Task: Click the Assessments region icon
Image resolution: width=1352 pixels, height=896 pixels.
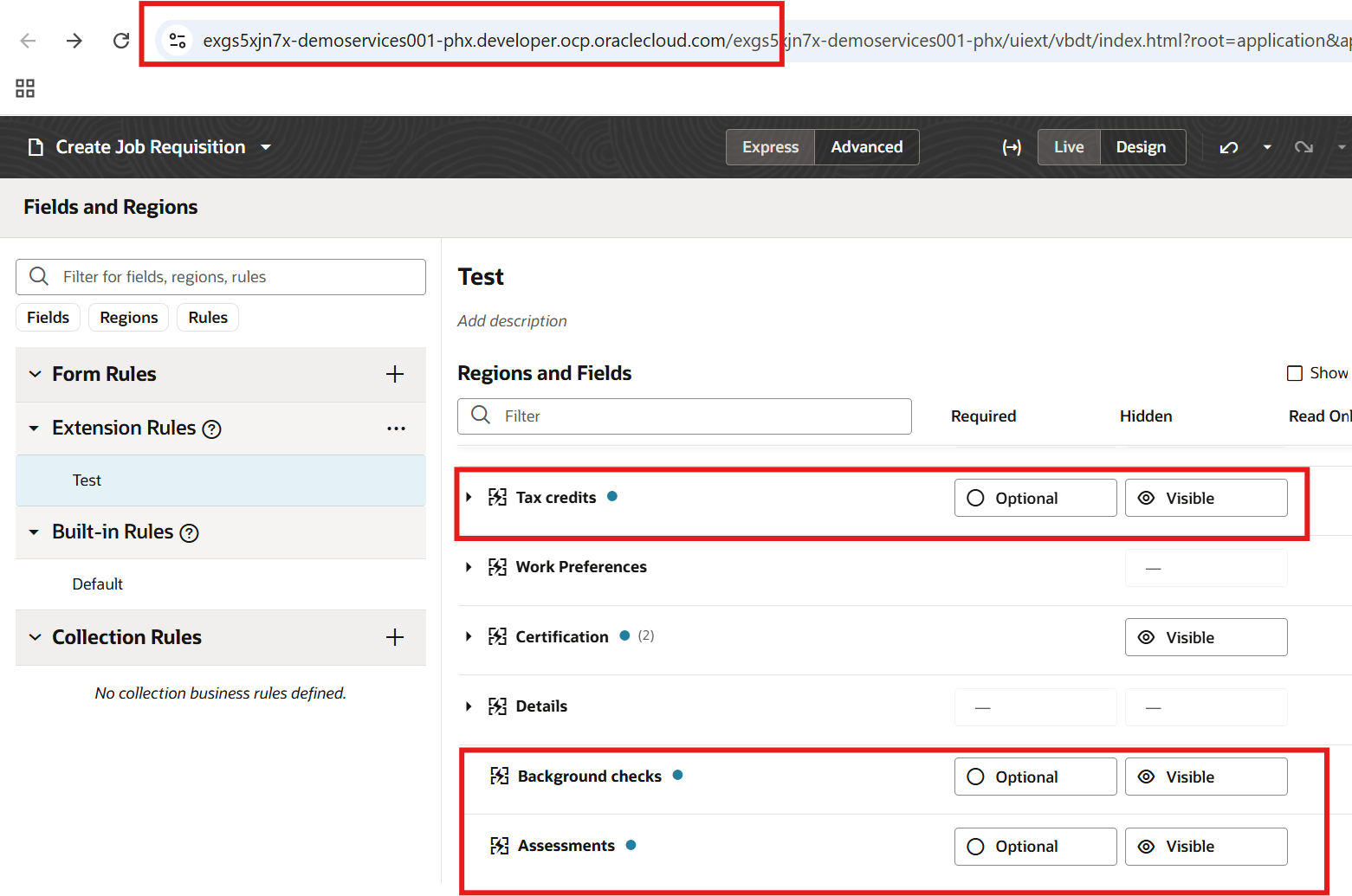Action: point(499,846)
